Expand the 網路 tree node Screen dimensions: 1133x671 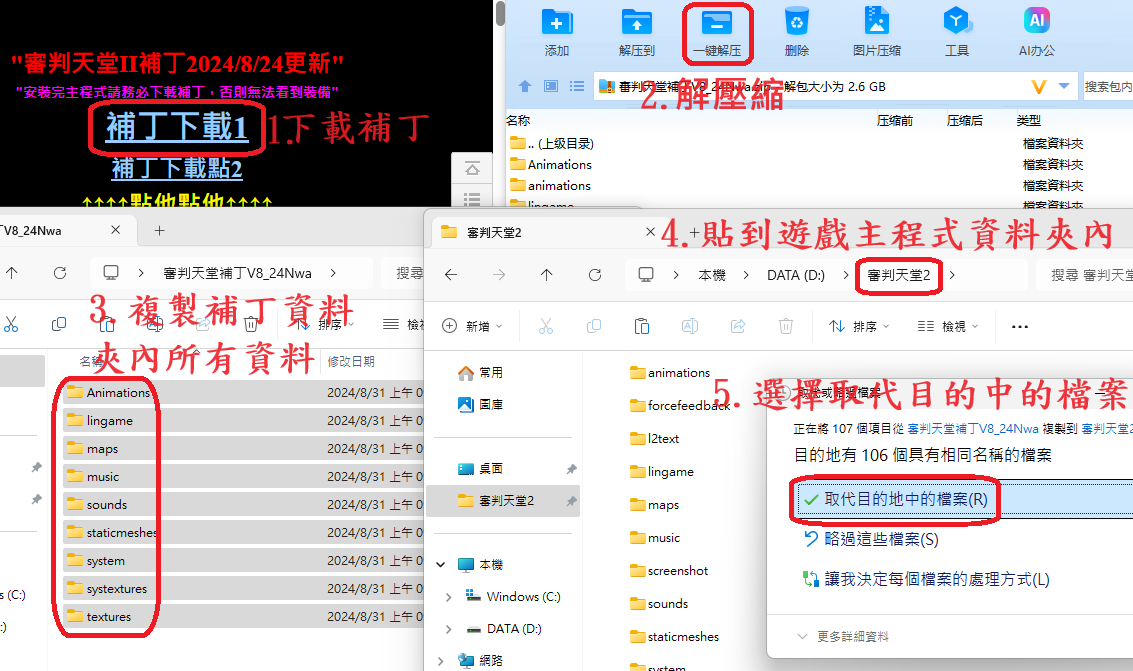point(441,661)
